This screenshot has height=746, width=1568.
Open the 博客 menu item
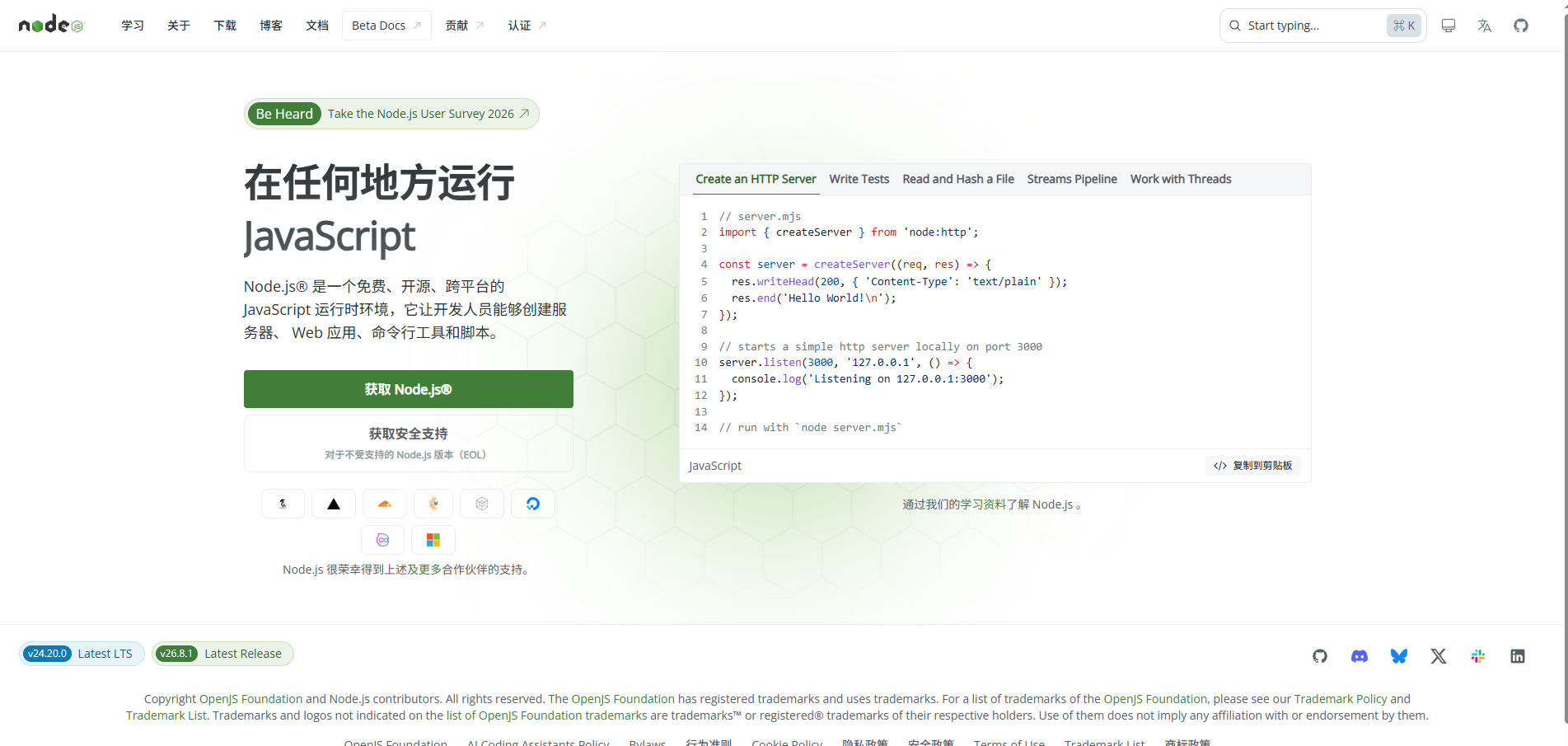(x=271, y=26)
